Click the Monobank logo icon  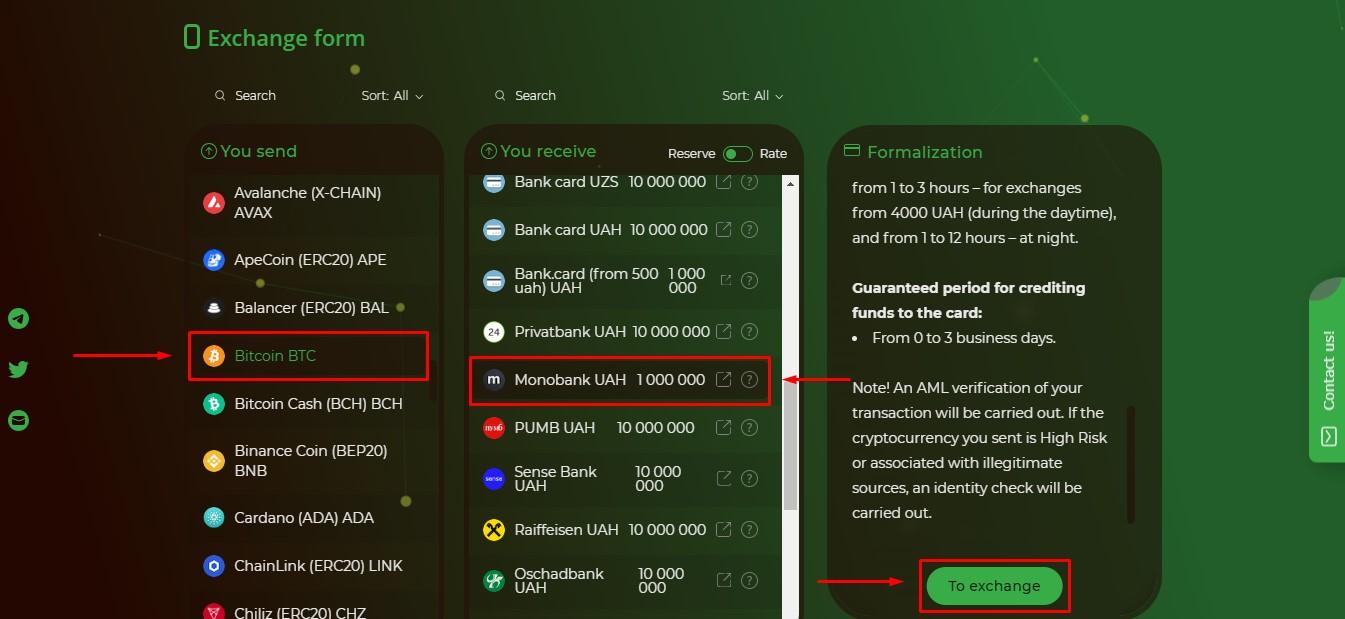pyautogui.click(x=494, y=380)
